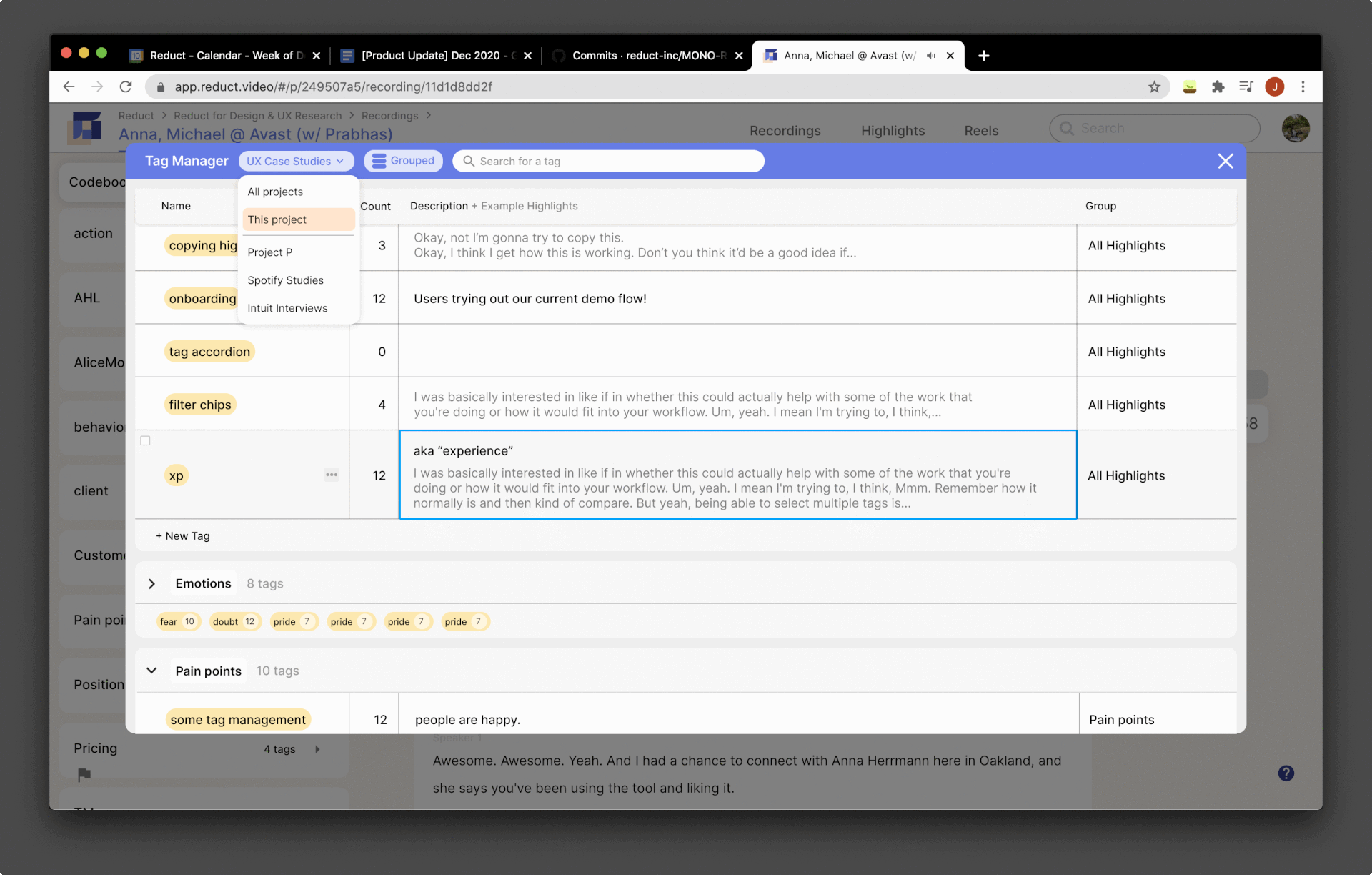Image resolution: width=1372 pixels, height=875 pixels.
Task: Check the checkbox on the xp row
Action: (x=146, y=441)
